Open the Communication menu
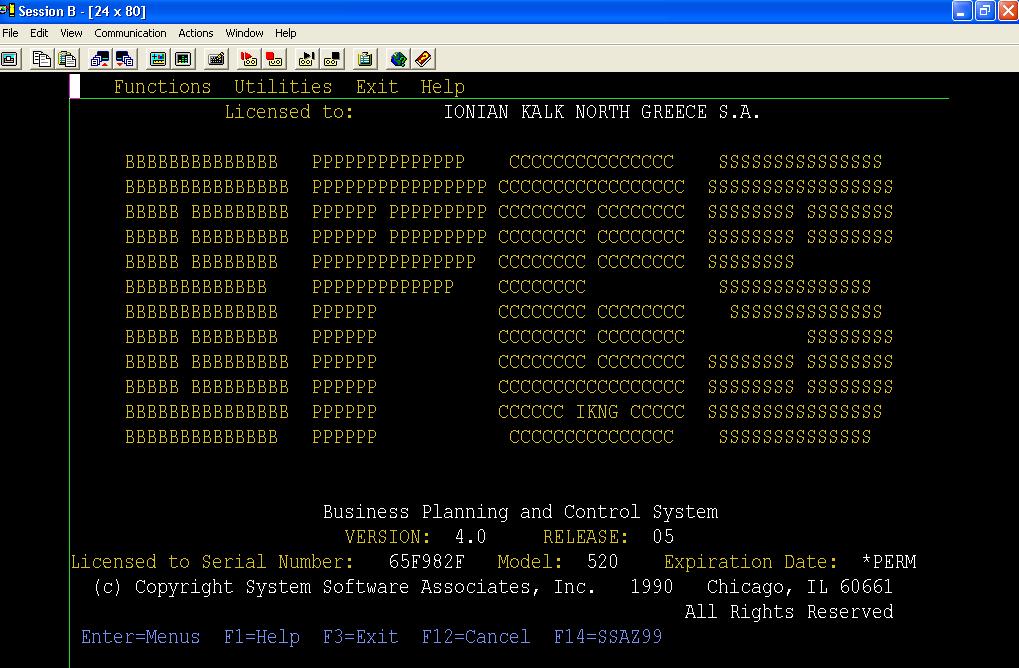1019x668 pixels. click(x=130, y=33)
